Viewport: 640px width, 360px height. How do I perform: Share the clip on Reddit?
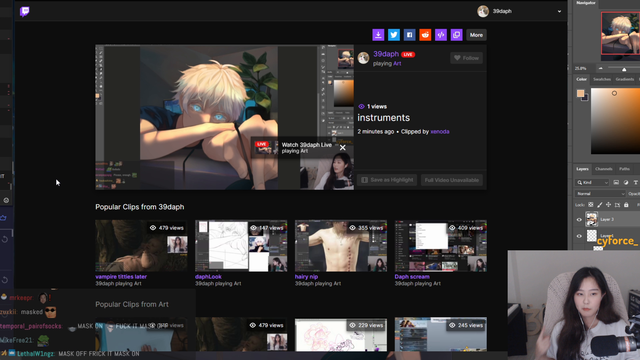pyautogui.click(x=425, y=35)
